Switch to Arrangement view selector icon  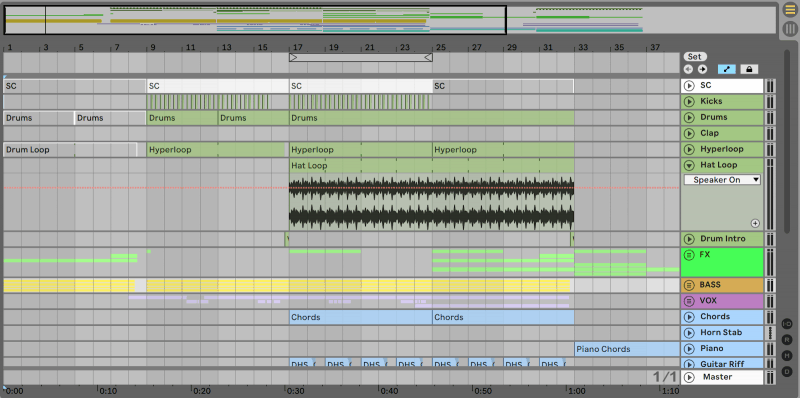tap(790, 10)
